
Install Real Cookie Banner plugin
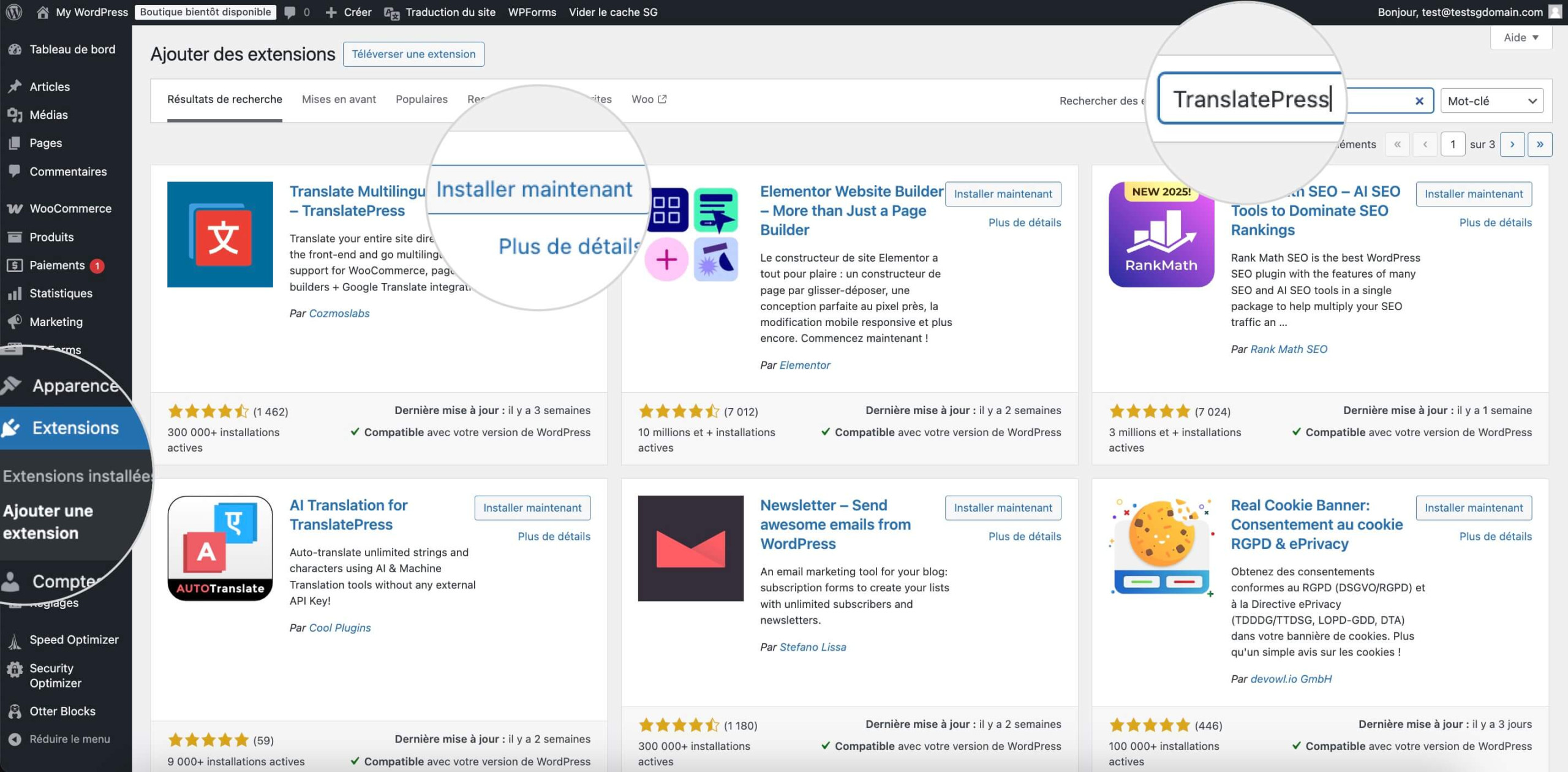(x=1473, y=508)
